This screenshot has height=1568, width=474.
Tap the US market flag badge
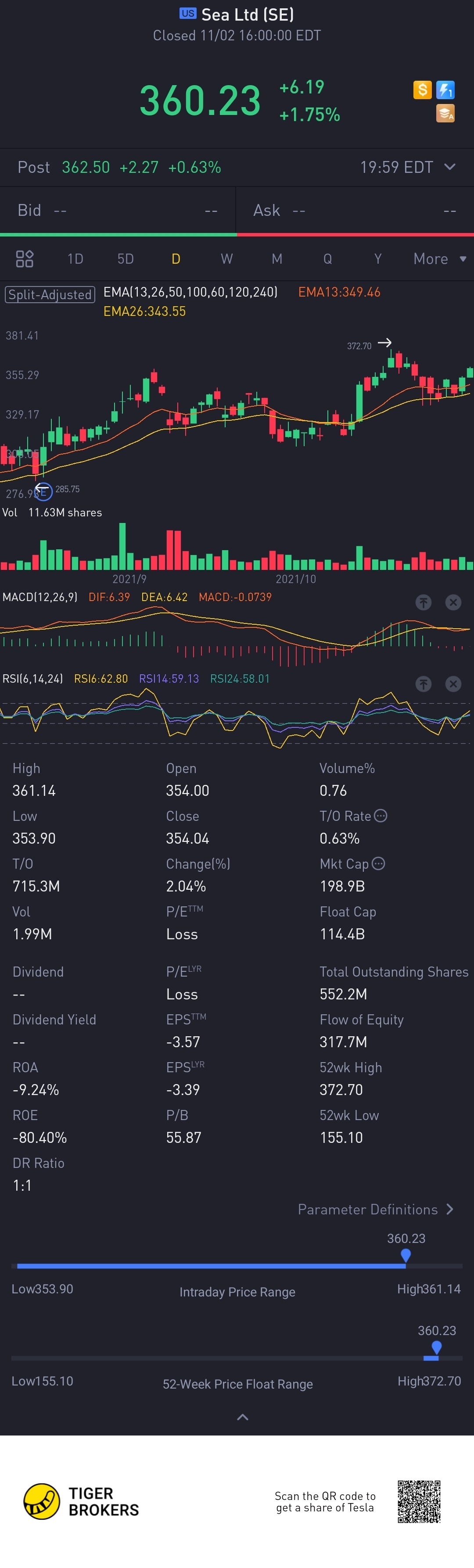tap(188, 14)
